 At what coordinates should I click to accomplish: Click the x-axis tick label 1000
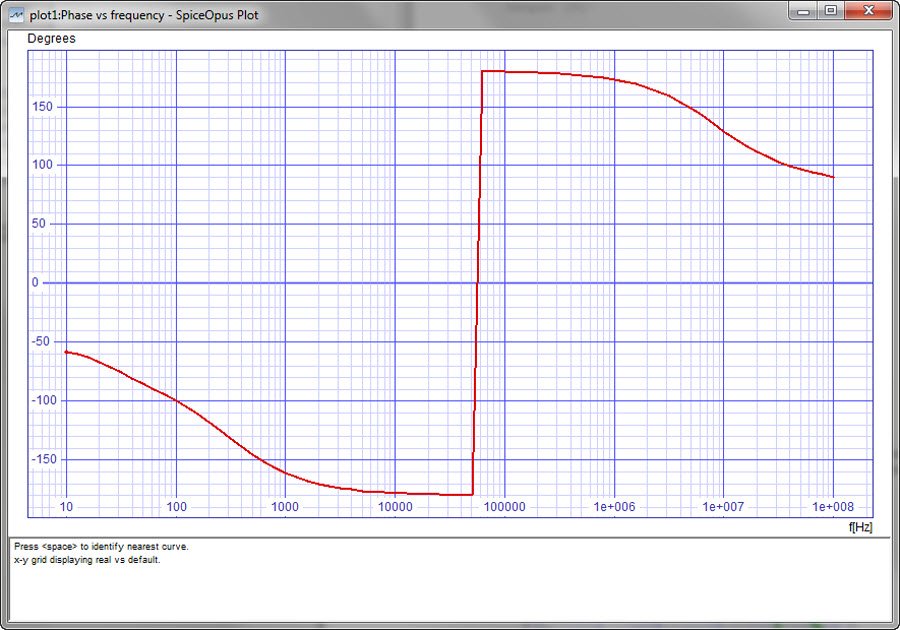tap(285, 507)
